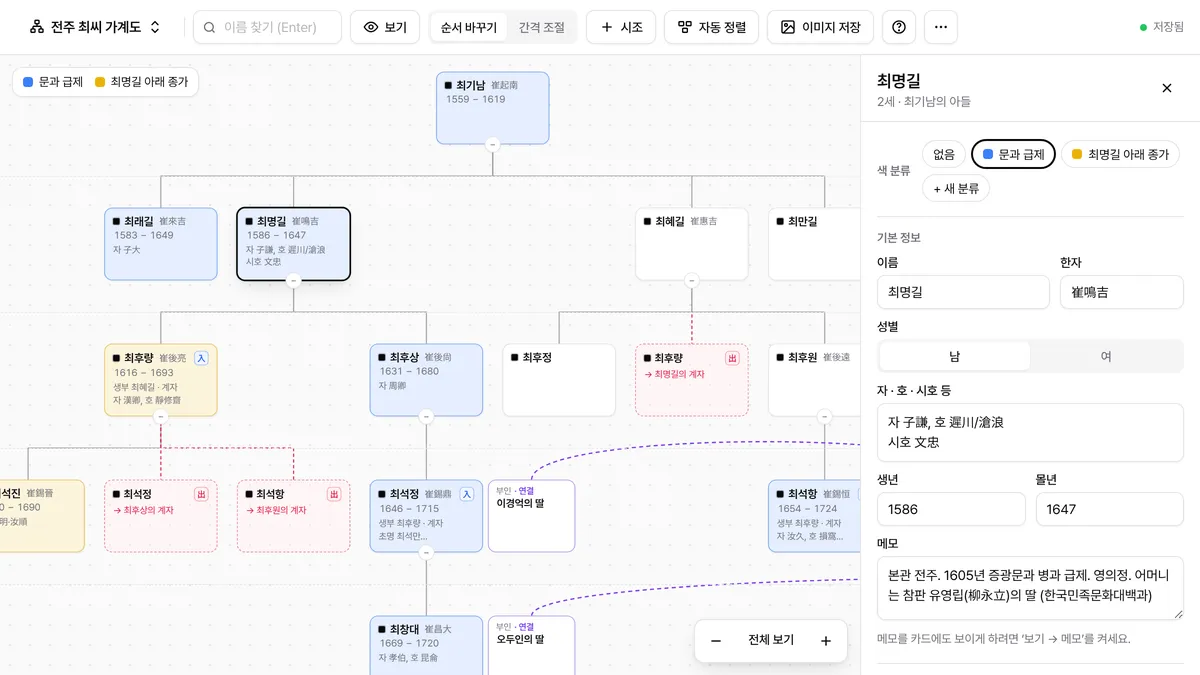Collapse the branch under 최후량 1616–1693
The width and height of the screenshot is (1200, 675).
160,417
